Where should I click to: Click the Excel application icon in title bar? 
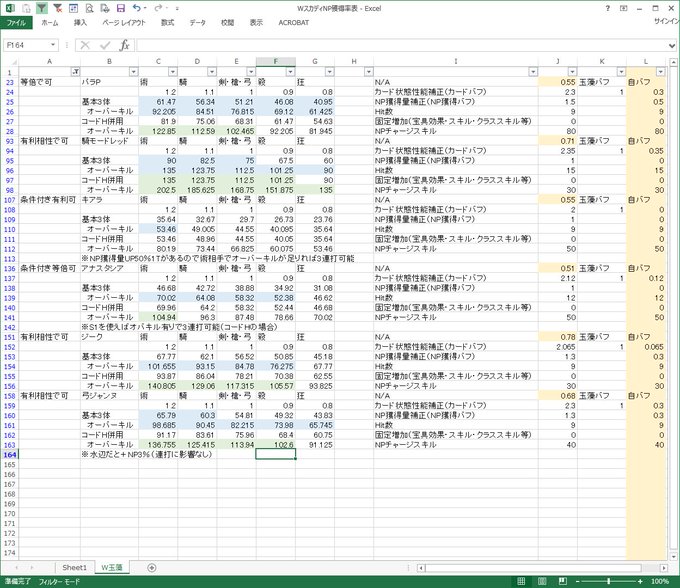[x=10, y=8]
